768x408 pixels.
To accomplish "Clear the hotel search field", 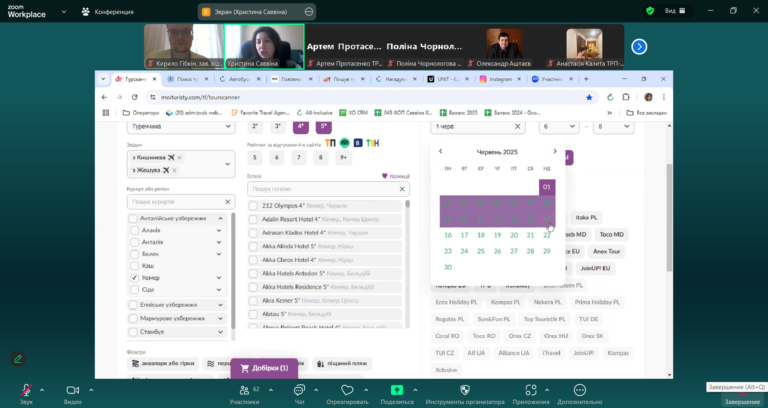I will [402, 189].
